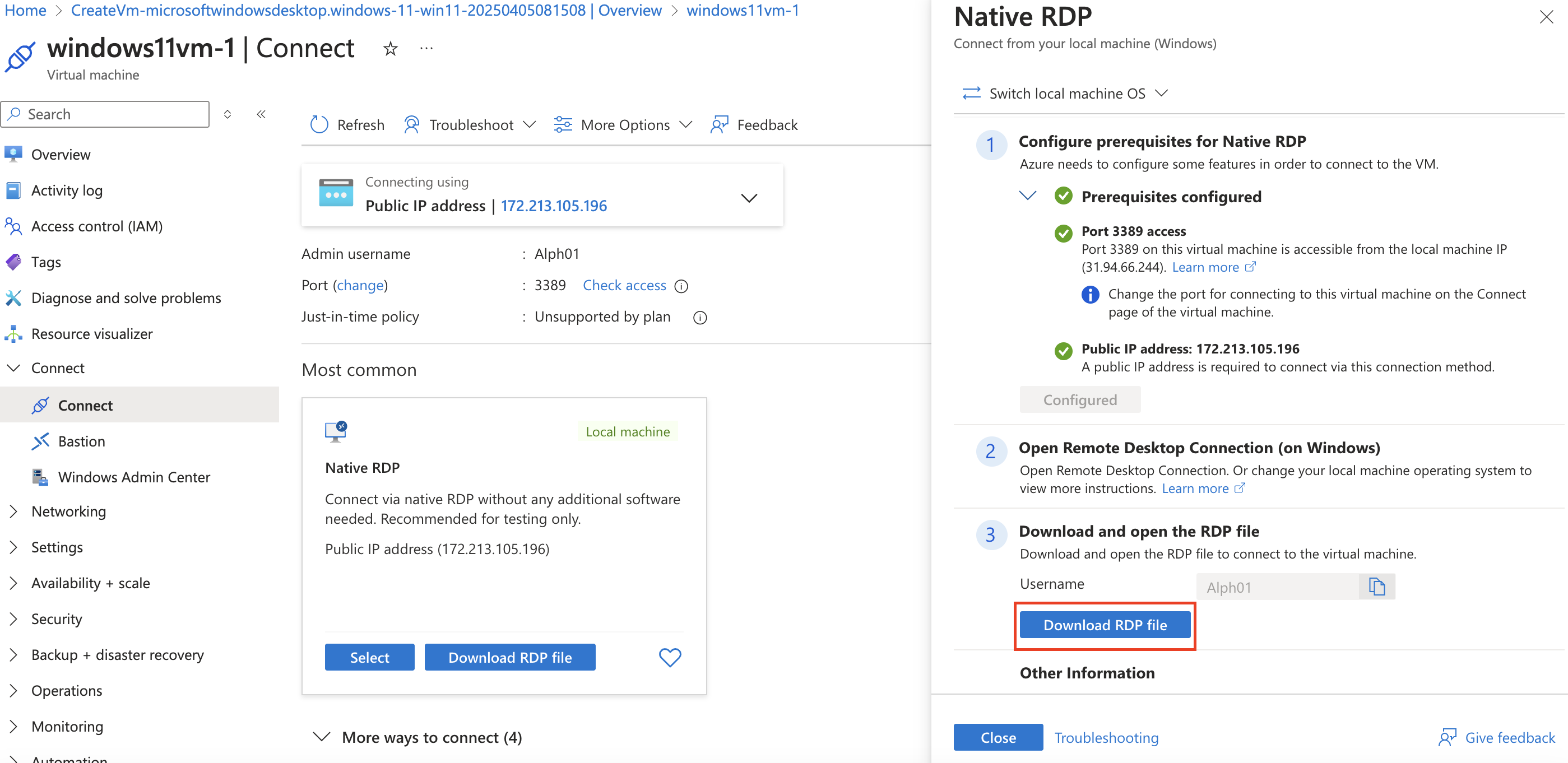Screen dimensions: 1568x763
Task: Click the windows11vm-1 breadcrumb
Action: point(743,10)
